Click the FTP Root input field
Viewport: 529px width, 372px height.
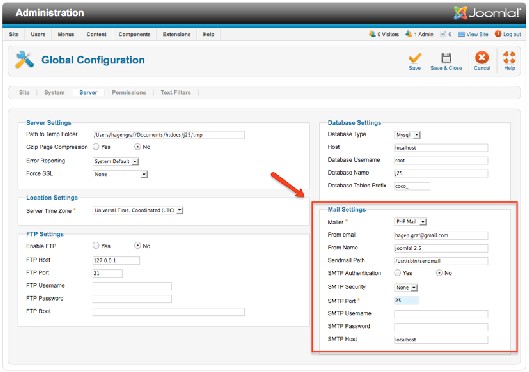pyautogui.click(x=169, y=312)
